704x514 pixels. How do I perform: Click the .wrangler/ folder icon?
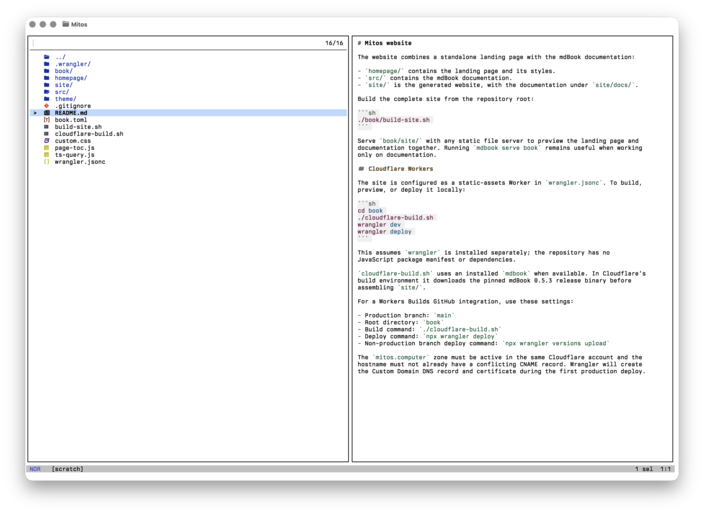coord(47,64)
